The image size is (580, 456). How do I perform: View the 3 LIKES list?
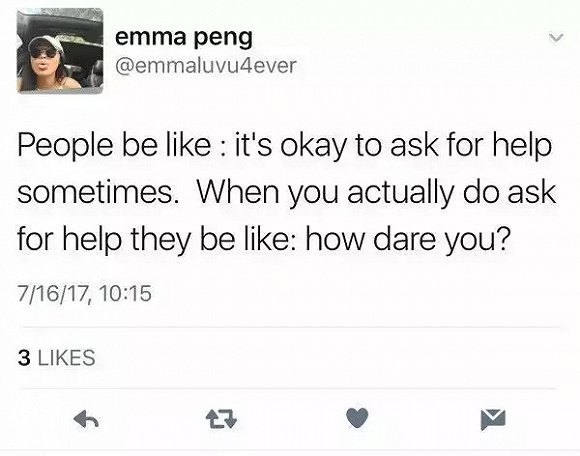pos(56,358)
